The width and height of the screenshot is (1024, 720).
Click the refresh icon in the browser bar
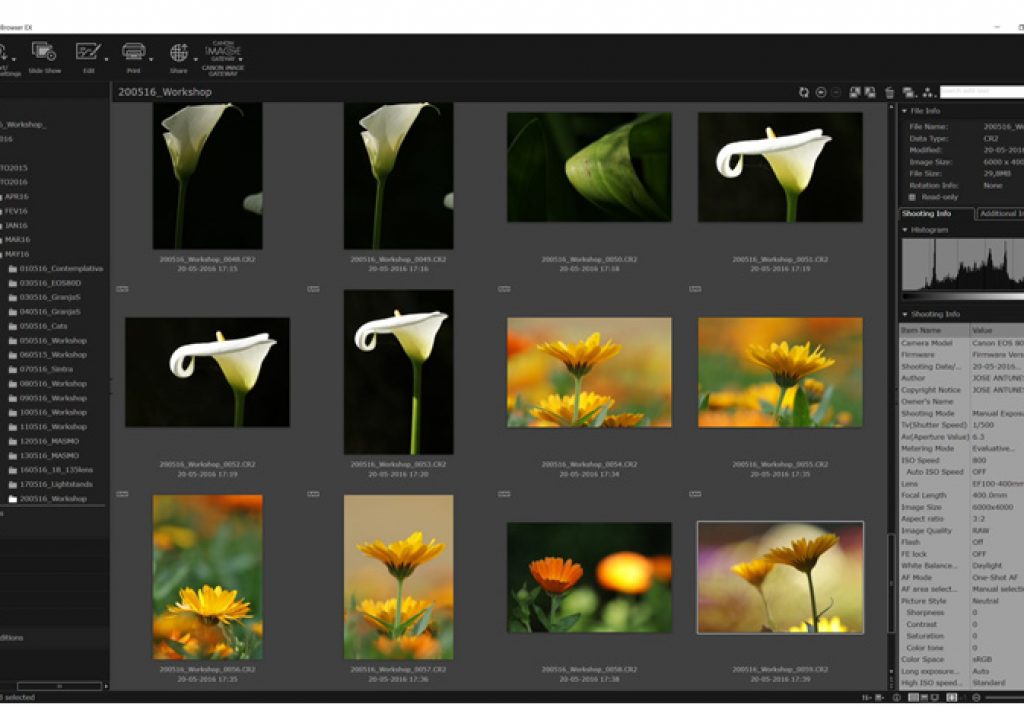pos(804,93)
